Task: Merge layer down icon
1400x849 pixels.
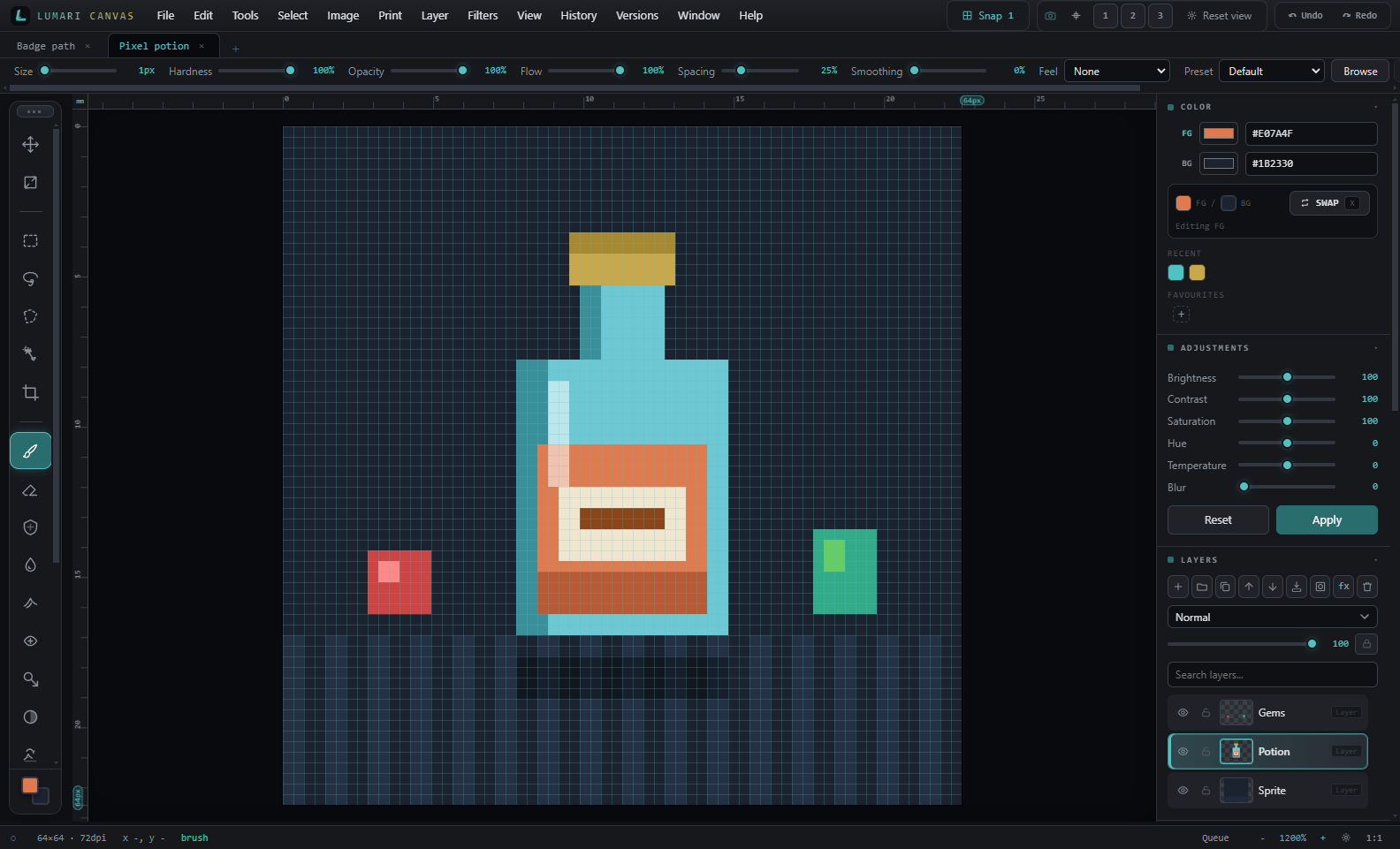Action: pyautogui.click(x=1297, y=587)
